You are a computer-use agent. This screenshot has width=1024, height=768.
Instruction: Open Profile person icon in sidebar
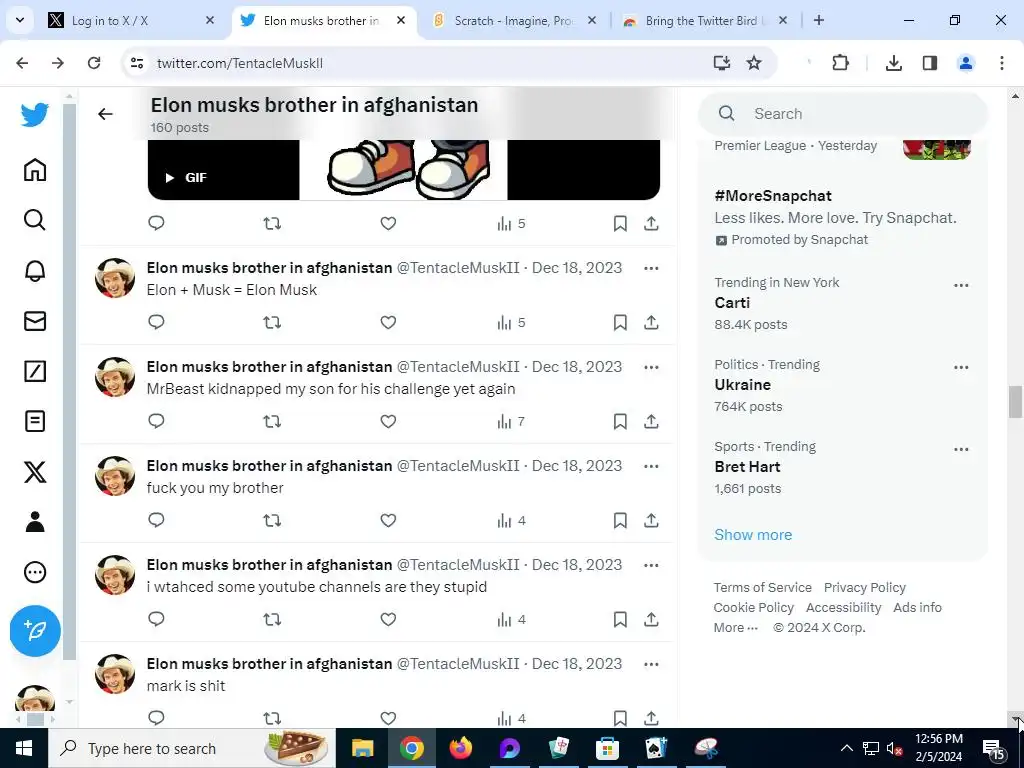[35, 522]
